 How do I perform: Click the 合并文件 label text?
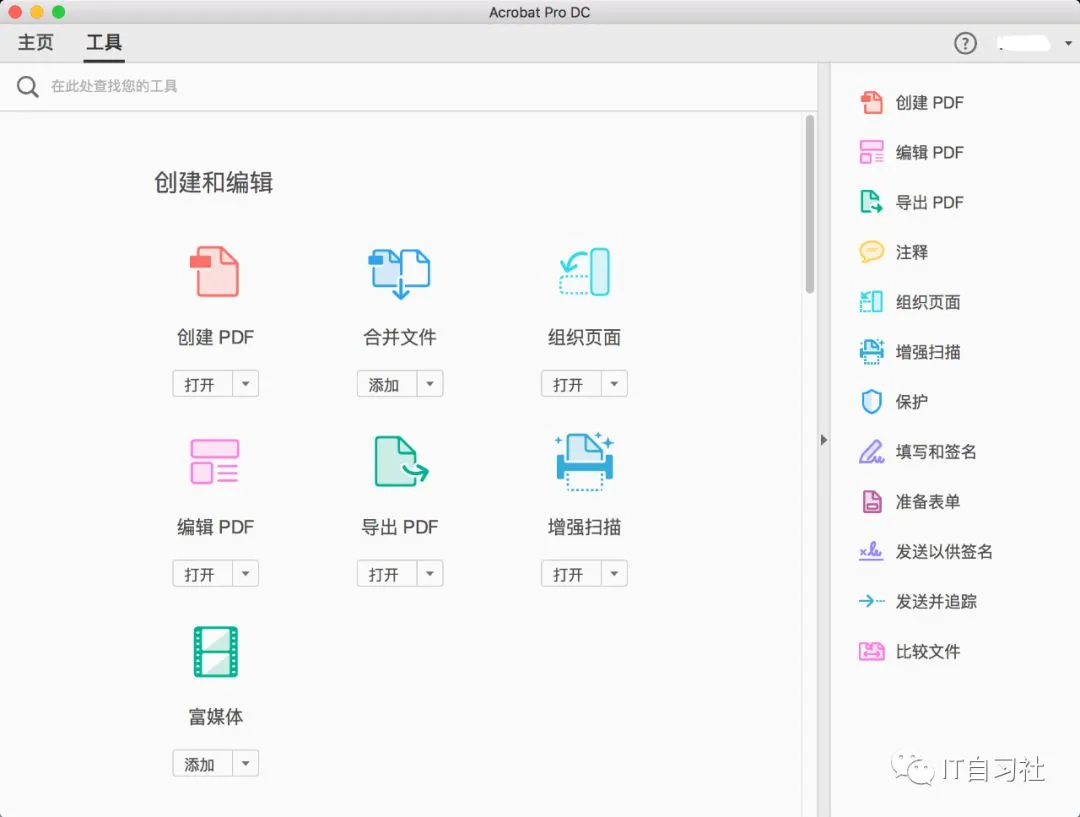[x=399, y=337]
